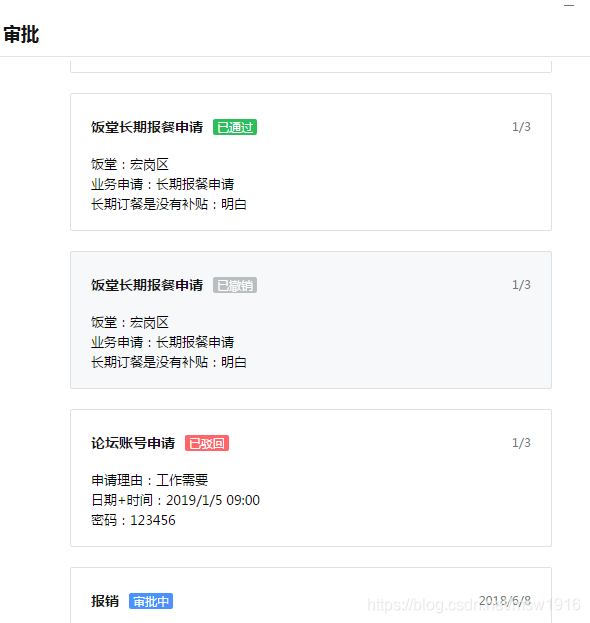This screenshot has height=623, width=590.
Task: Click 长期订餐是没有补贴:明白 in the 已撤销 card
Action: click(x=169, y=362)
